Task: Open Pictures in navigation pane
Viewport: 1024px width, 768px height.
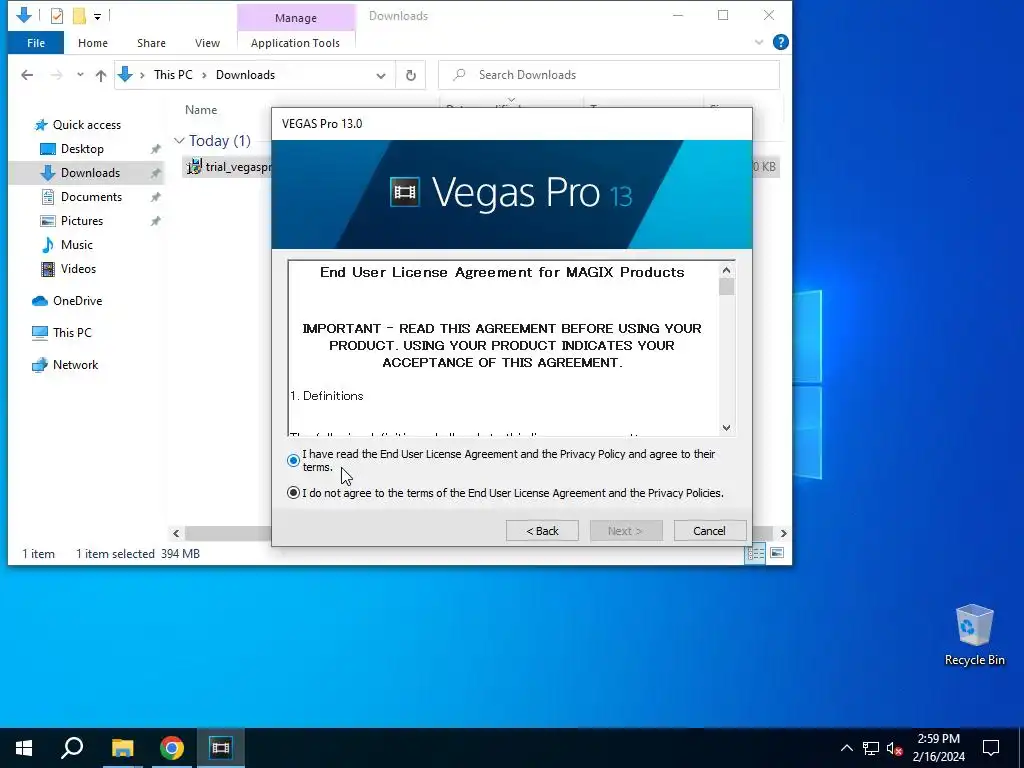Action: (82, 221)
